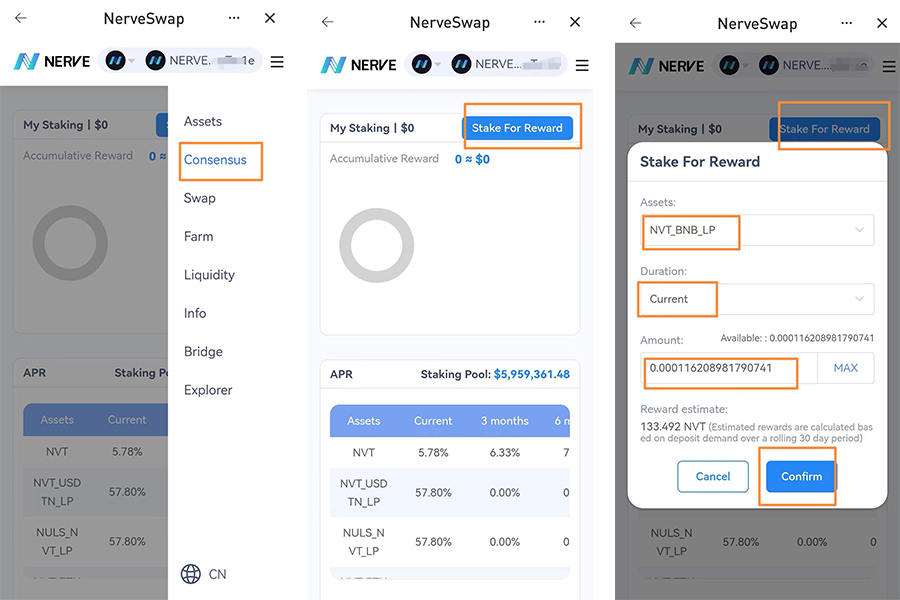
Task: Open Duration dropdown showing Current
Action: pyautogui.click(x=757, y=299)
